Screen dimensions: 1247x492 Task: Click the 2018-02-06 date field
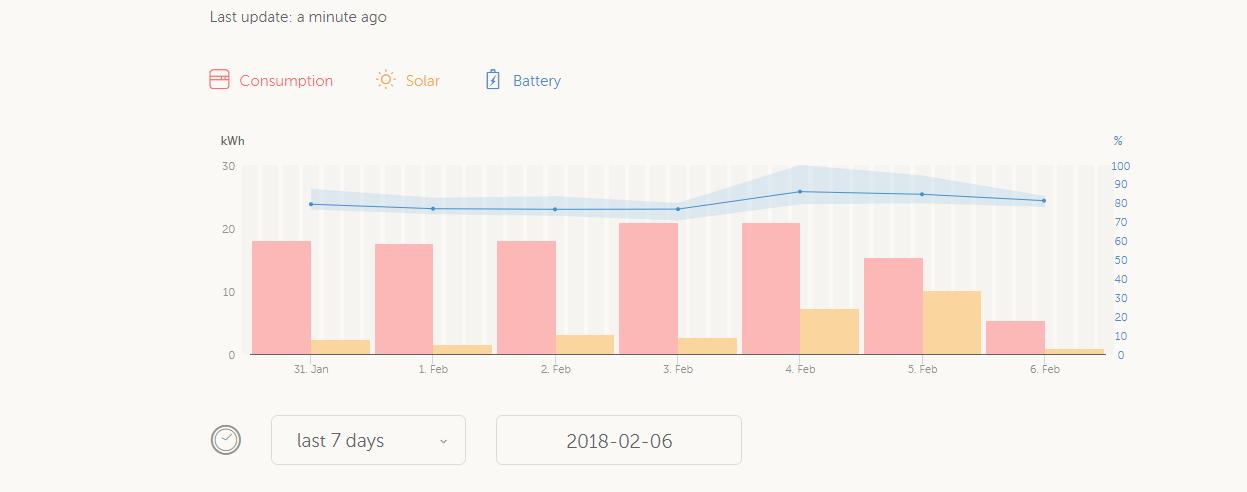[x=619, y=440]
